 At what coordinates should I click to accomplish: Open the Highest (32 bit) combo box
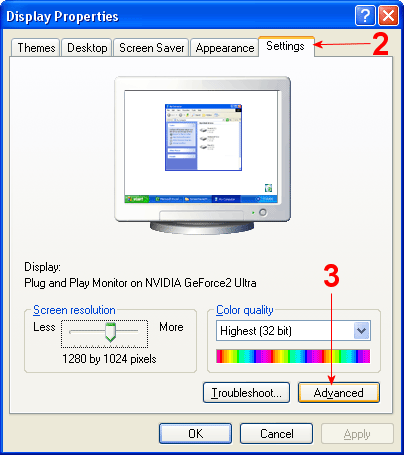pos(293,331)
